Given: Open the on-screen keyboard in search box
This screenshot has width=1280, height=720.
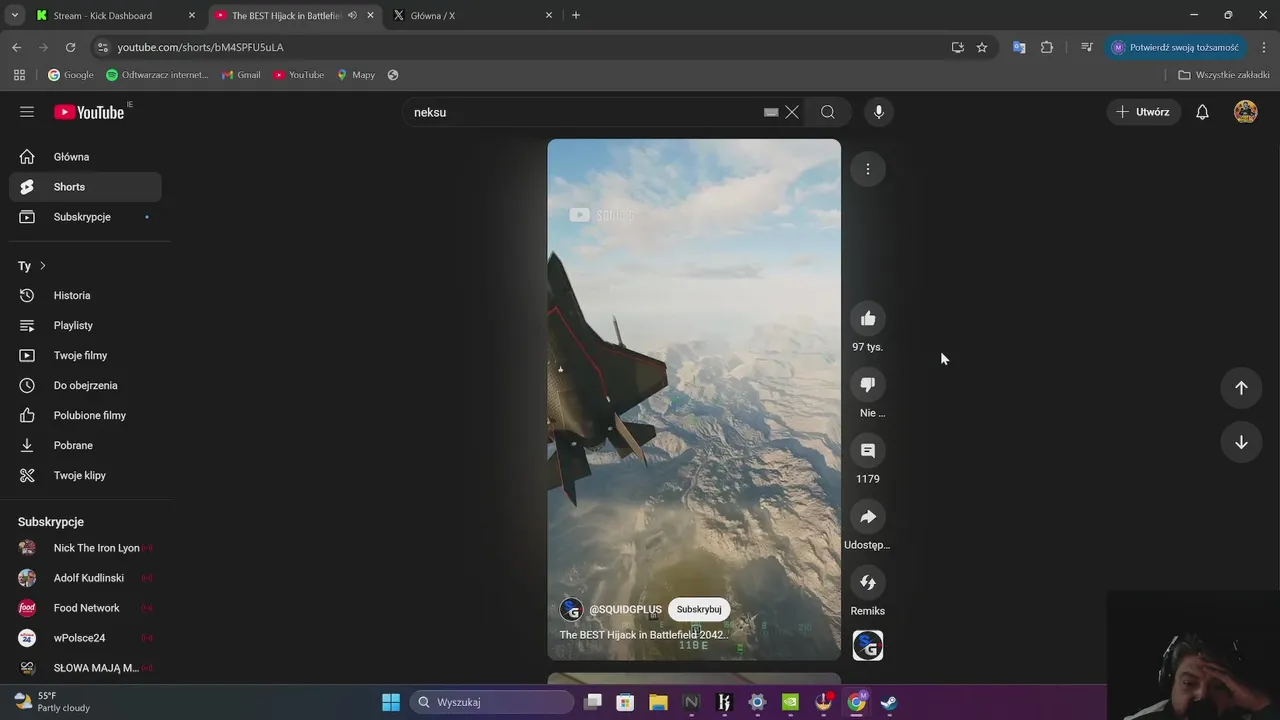Looking at the screenshot, I should pyautogui.click(x=771, y=112).
